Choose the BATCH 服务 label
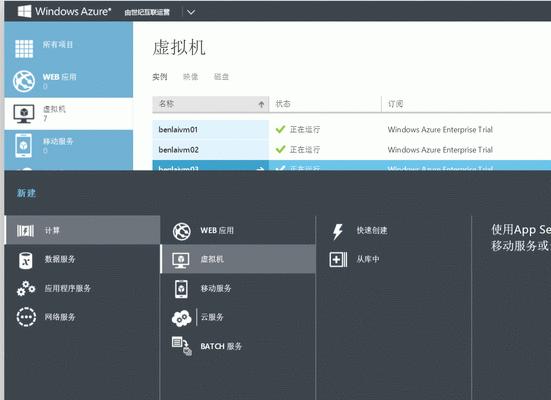Screen dimensions: 551x400 point(221,346)
